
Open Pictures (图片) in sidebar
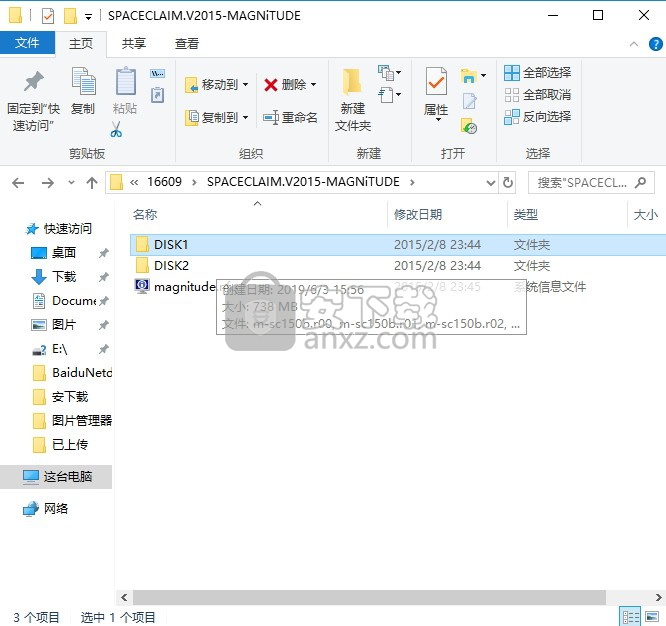point(54,325)
